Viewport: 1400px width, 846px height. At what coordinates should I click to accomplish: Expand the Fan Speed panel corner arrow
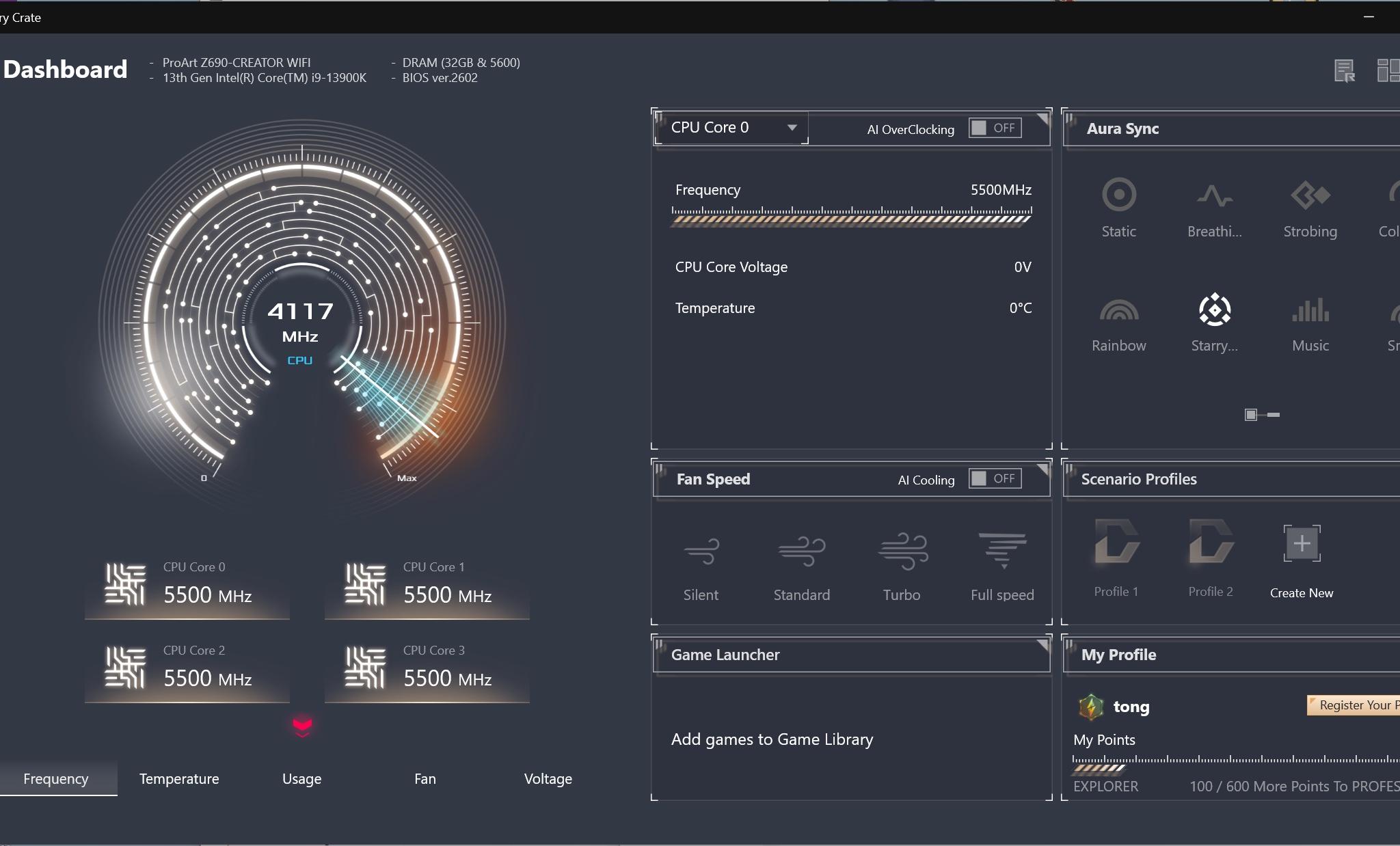pos(1042,469)
